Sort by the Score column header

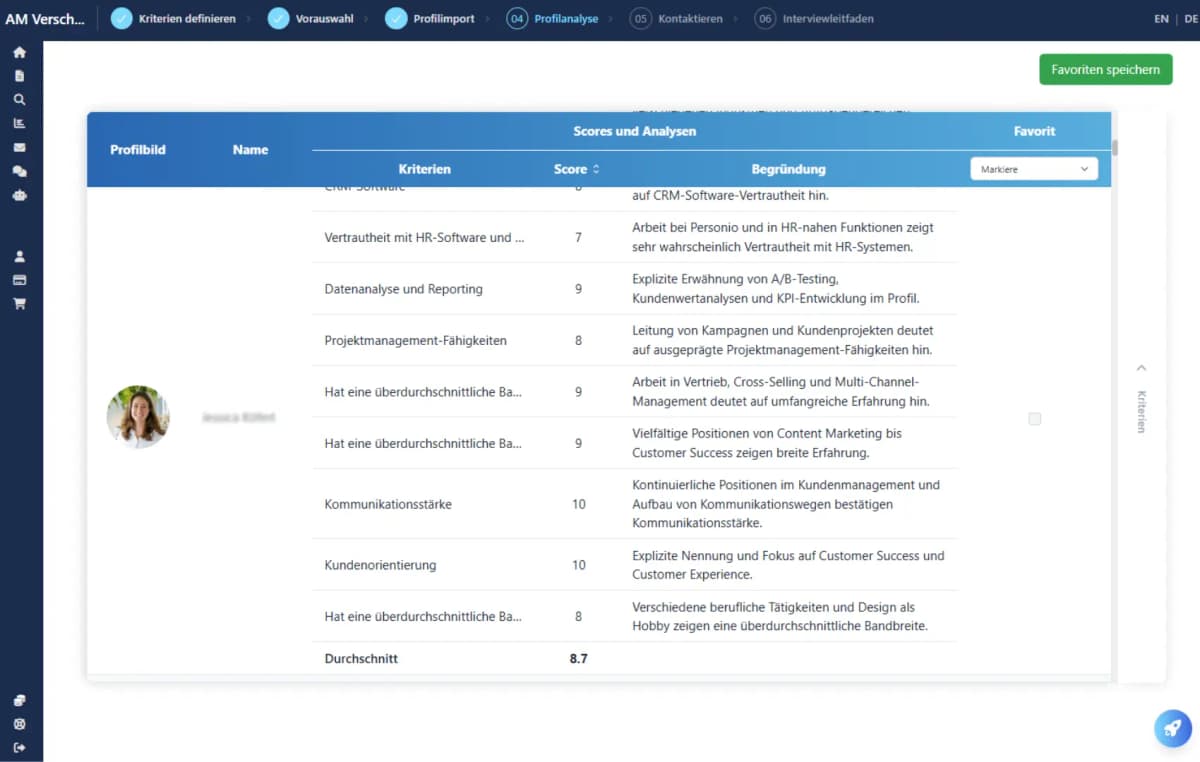577,169
